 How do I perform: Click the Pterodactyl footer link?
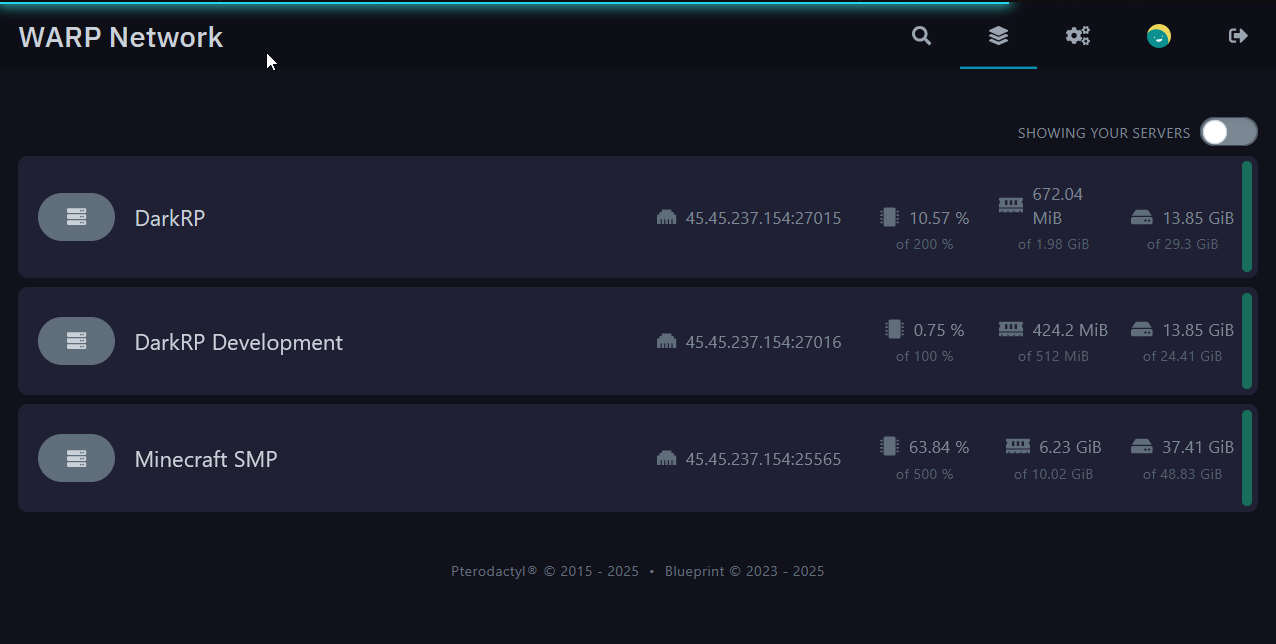click(494, 572)
